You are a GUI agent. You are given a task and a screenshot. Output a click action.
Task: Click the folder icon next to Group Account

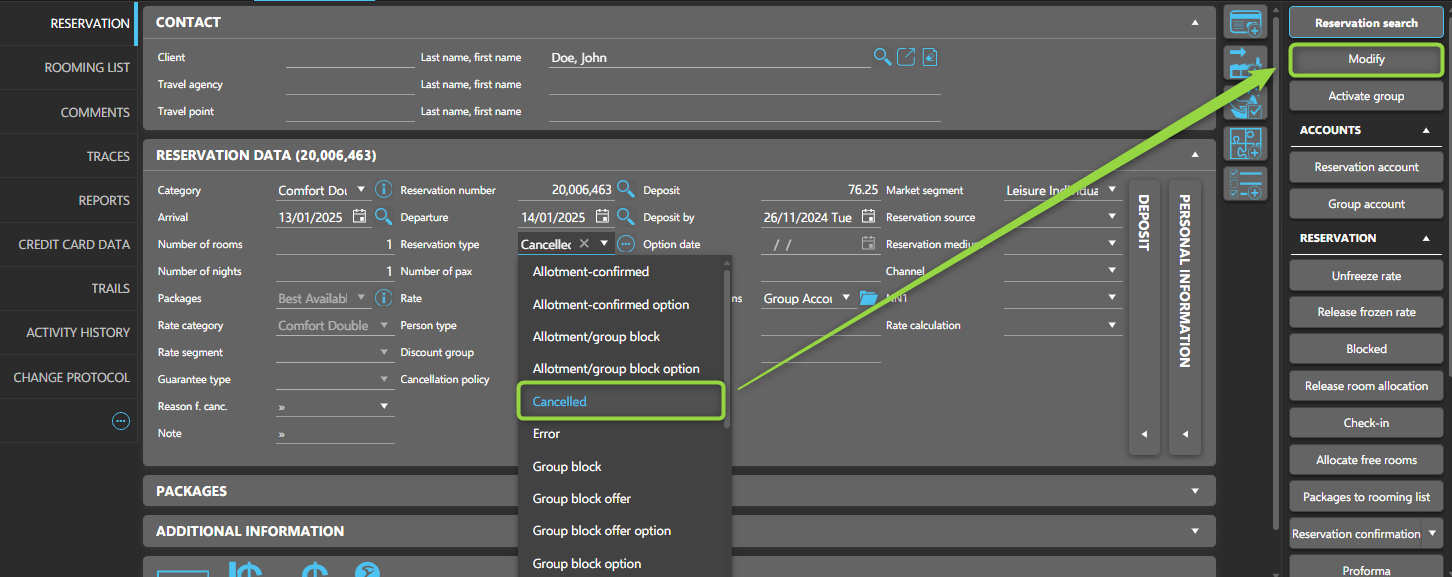pos(867,298)
